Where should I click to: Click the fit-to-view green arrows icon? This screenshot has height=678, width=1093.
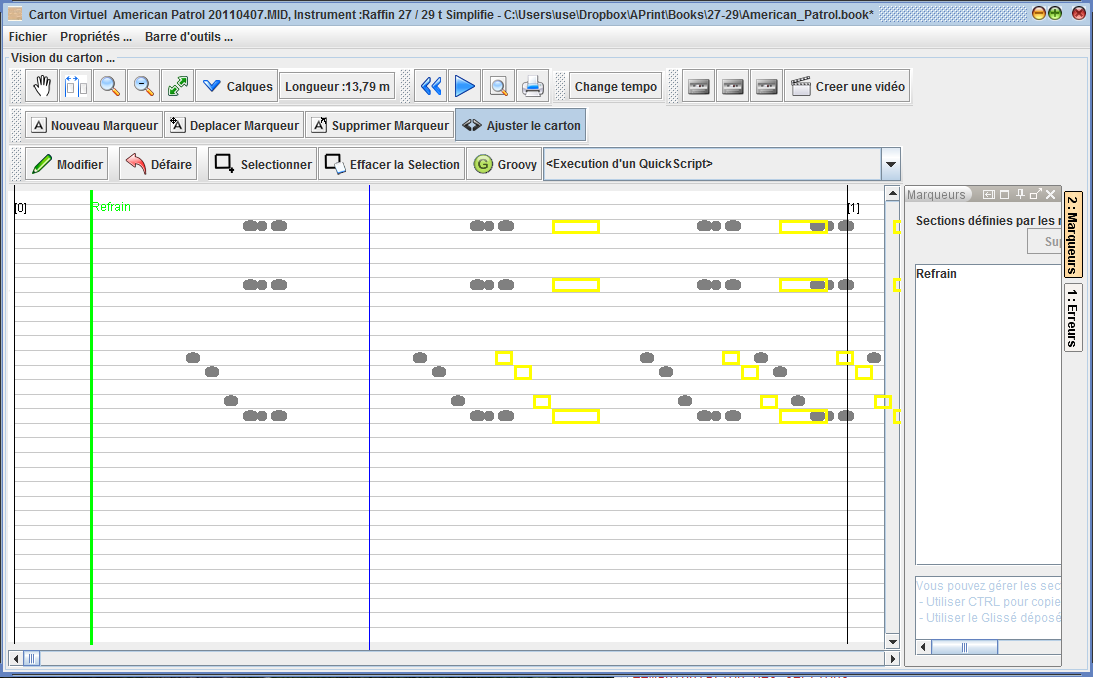(178, 87)
